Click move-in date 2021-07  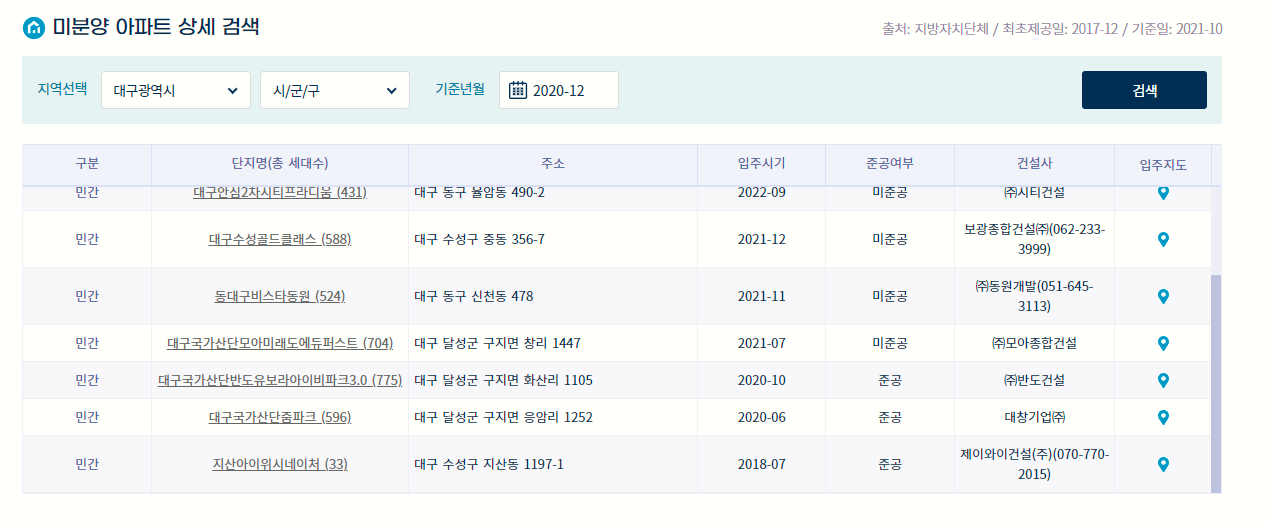pyautogui.click(x=761, y=343)
